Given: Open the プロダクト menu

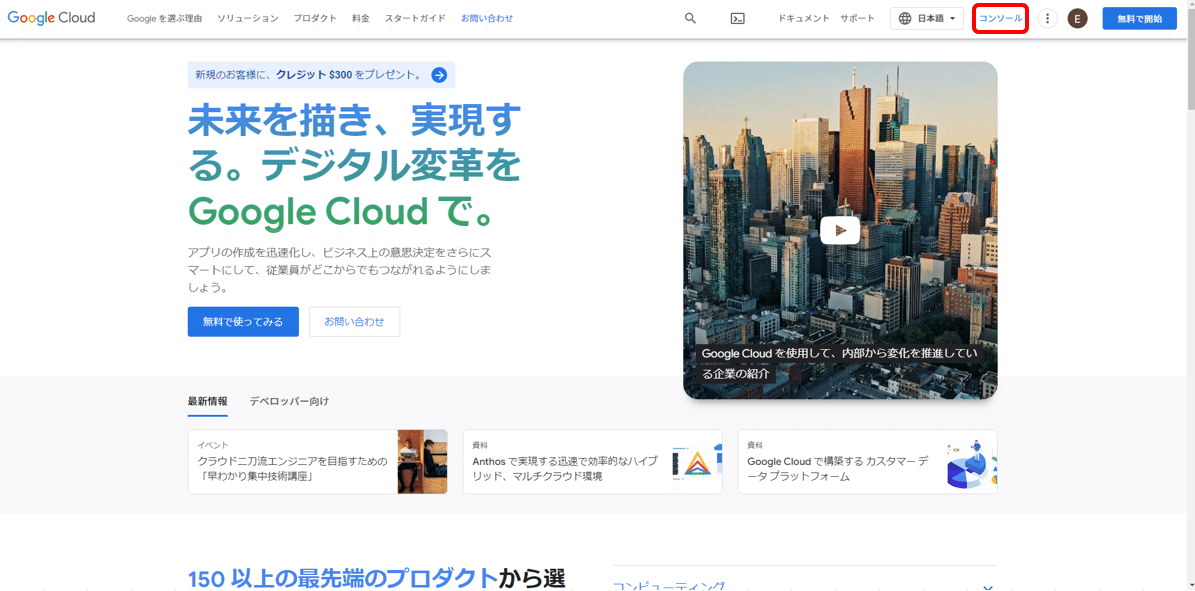Looking at the screenshot, I should (315, 18).
